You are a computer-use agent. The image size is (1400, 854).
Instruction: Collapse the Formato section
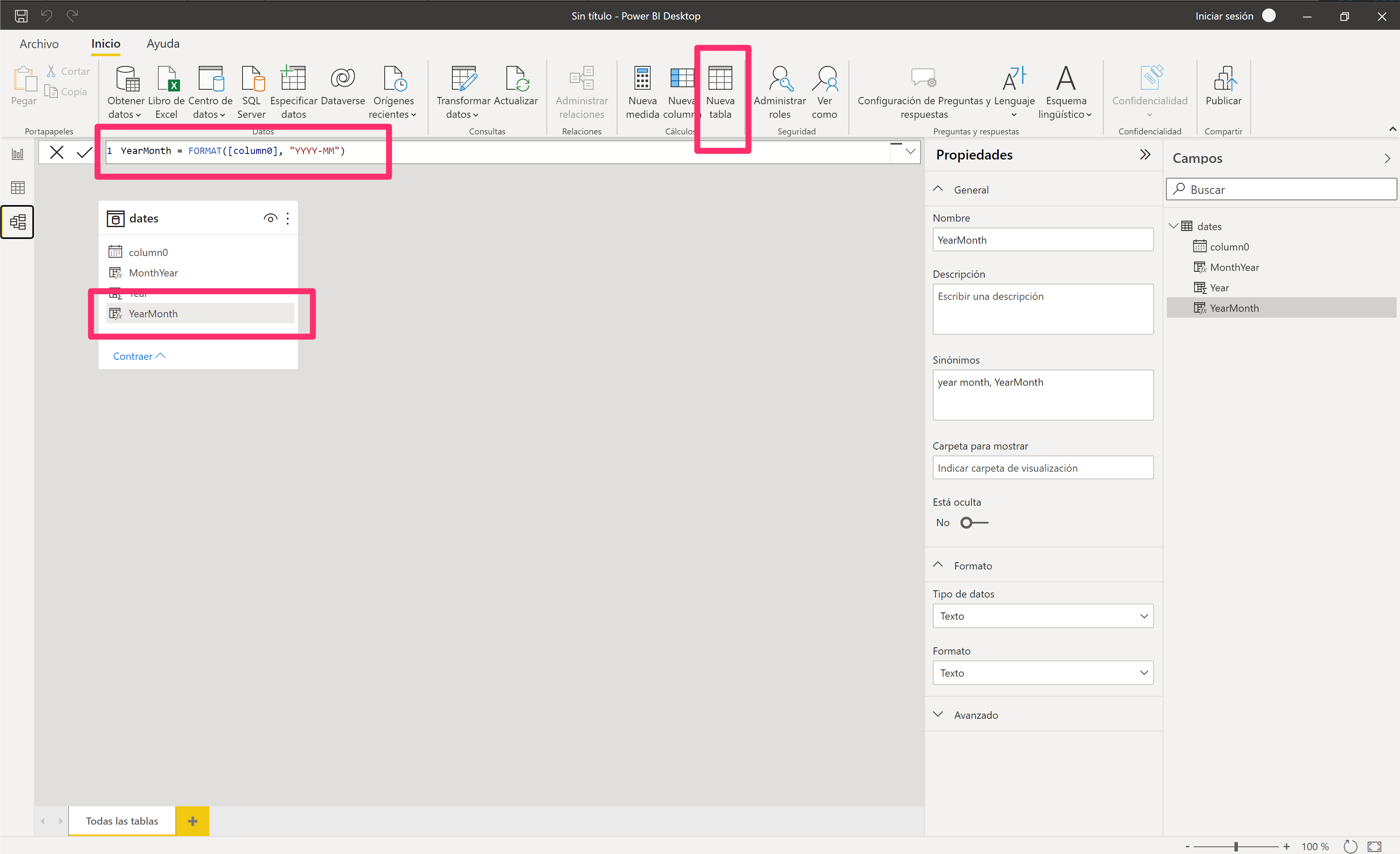938,565
